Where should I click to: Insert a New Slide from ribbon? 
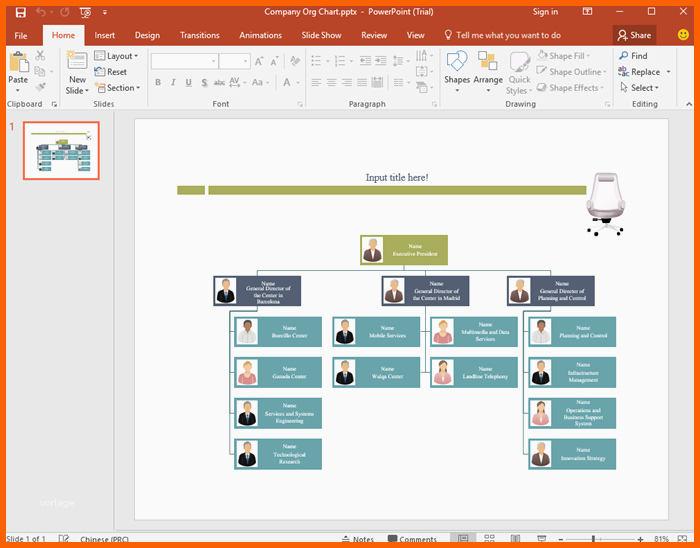(x=77, y=70)
